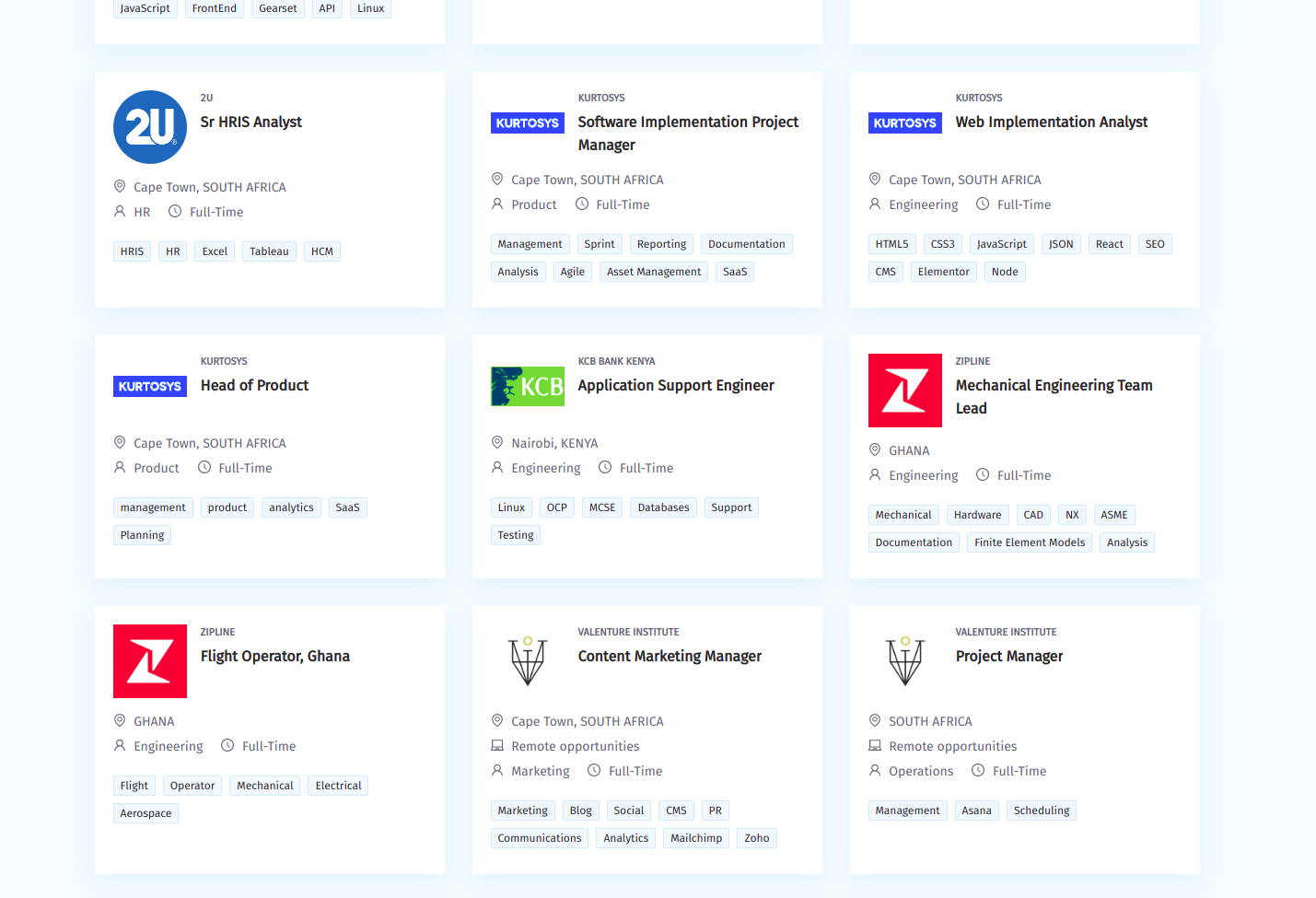This screenshot has width=1316, height=898.
Task: Select the Zoho tag
Action: (x=757, y=838)
